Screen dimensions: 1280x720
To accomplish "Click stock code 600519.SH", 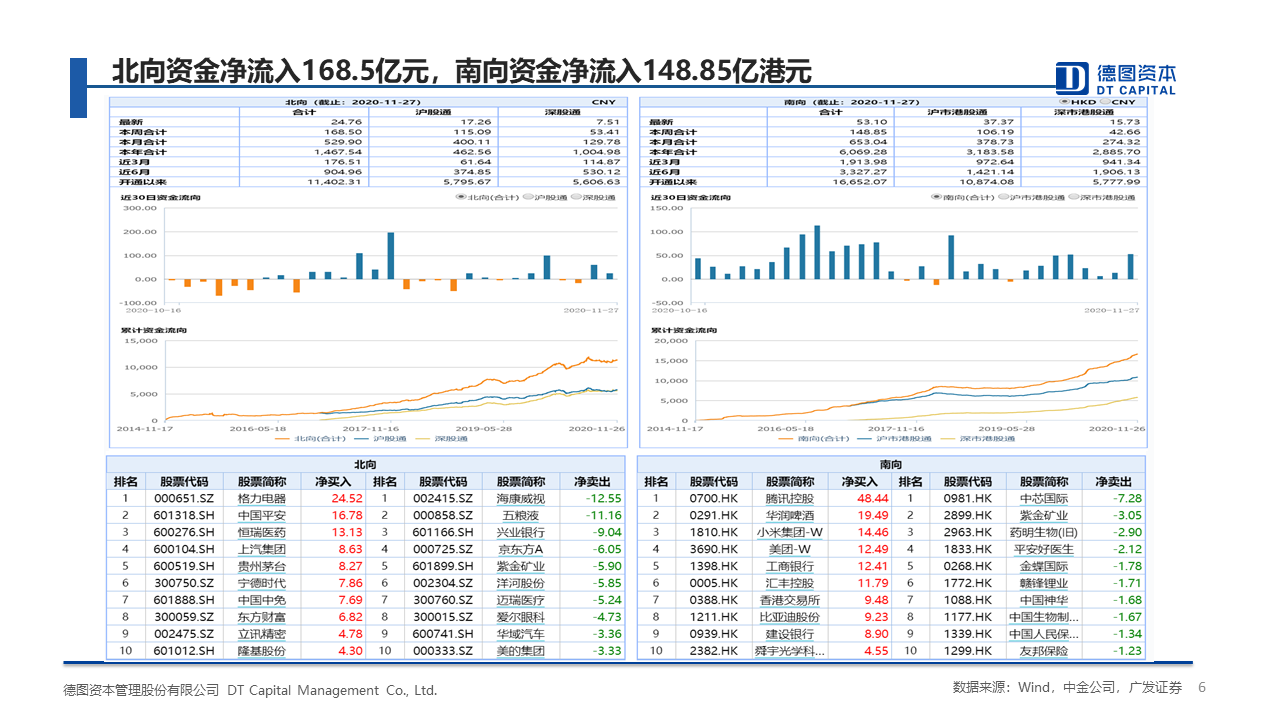I will pos(184,566).
